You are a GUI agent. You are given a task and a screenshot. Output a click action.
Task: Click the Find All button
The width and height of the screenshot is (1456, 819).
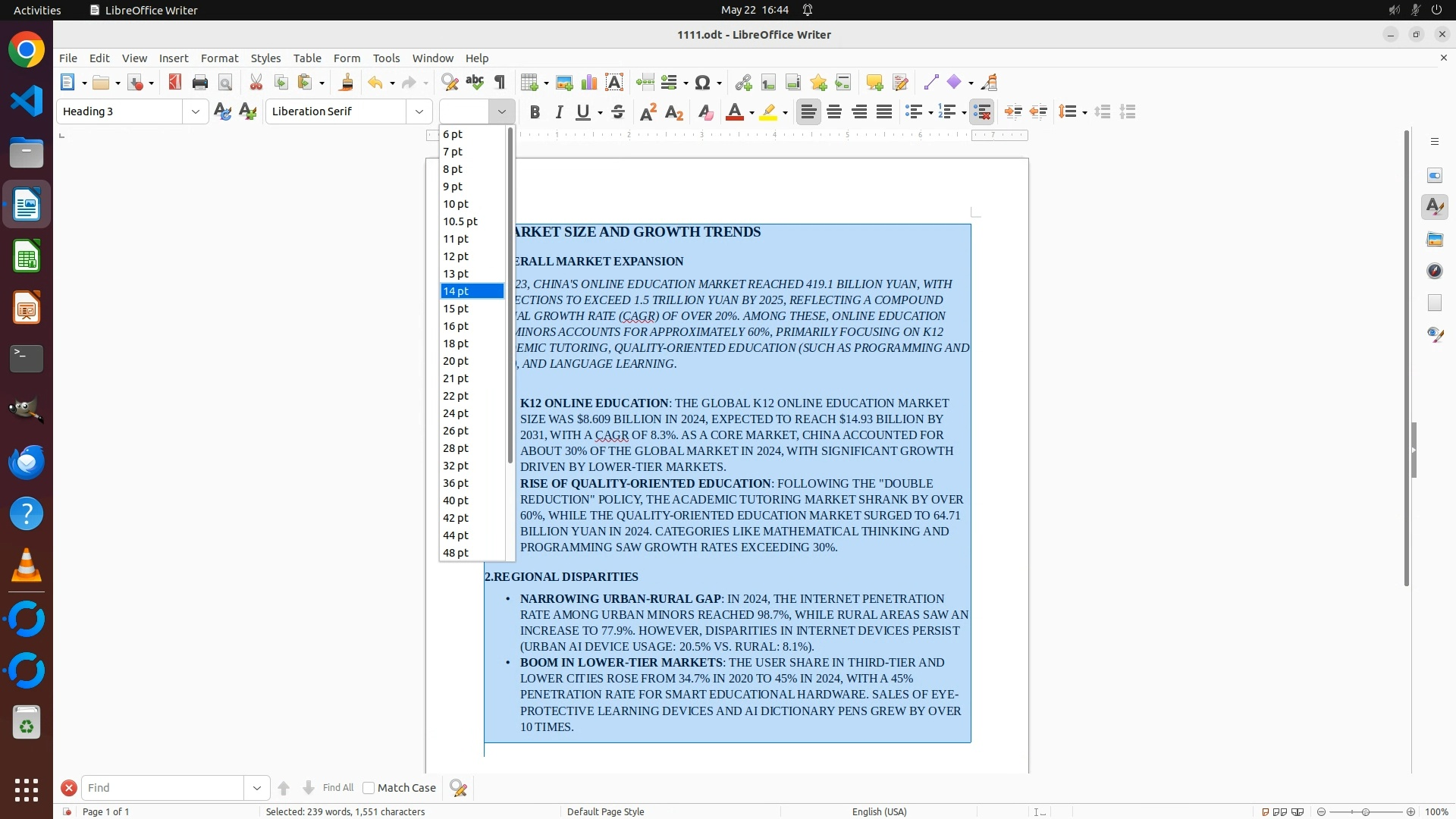[338, 788]
